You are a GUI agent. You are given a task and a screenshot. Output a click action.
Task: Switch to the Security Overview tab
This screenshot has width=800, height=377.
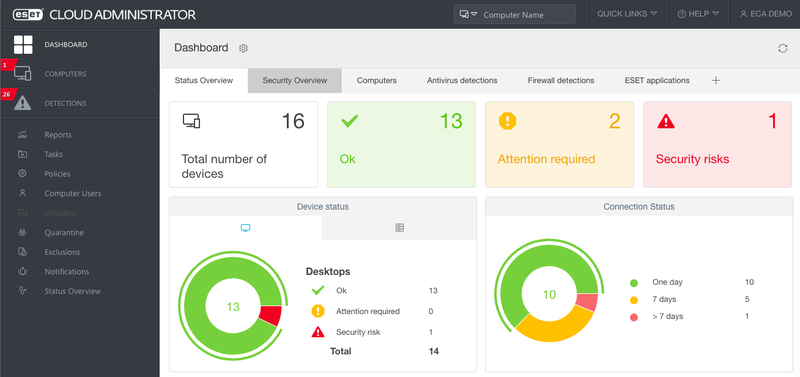pos(295,81)
